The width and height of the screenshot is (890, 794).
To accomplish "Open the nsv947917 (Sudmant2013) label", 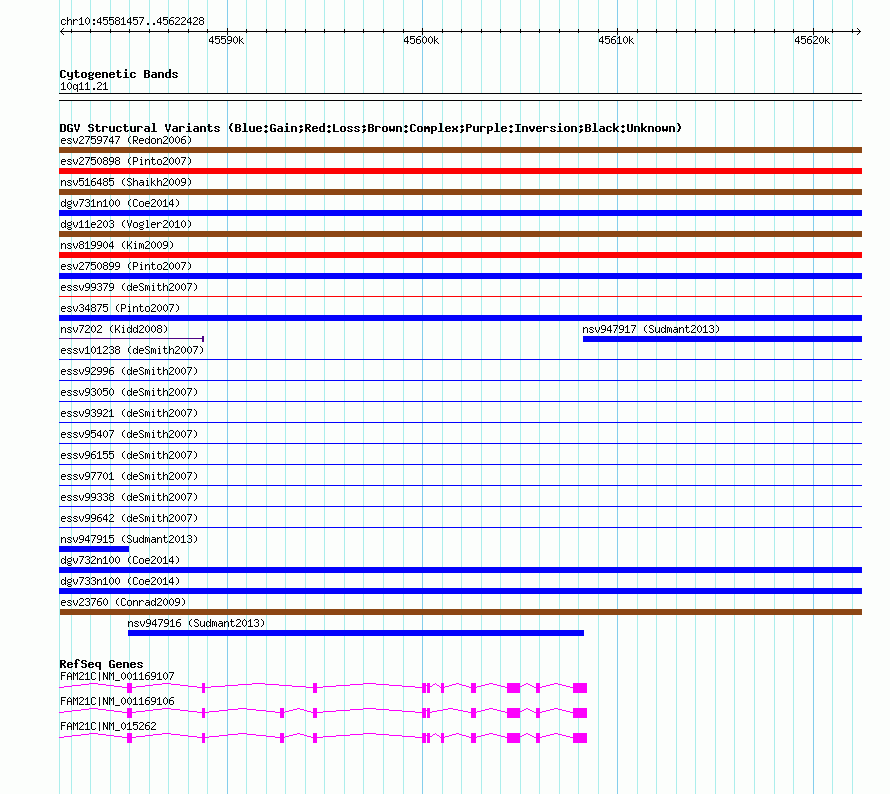I will pyautogui.click(x=650, y=329).
